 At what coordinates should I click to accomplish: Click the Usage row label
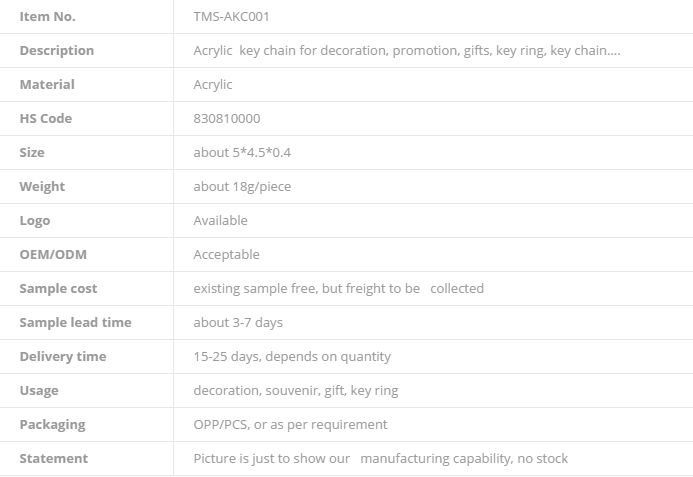pos(39,391)
